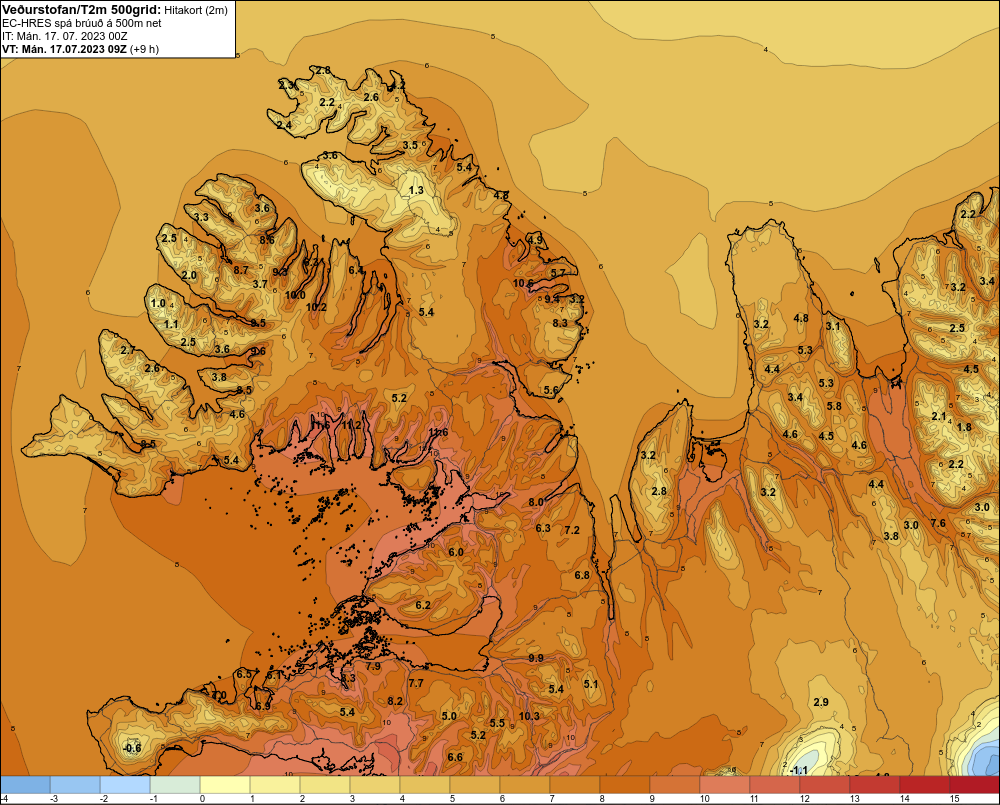Click the "7.7" temperature value
The width and height of the screenshot is (1000, 805).
[x=416, y=683]
